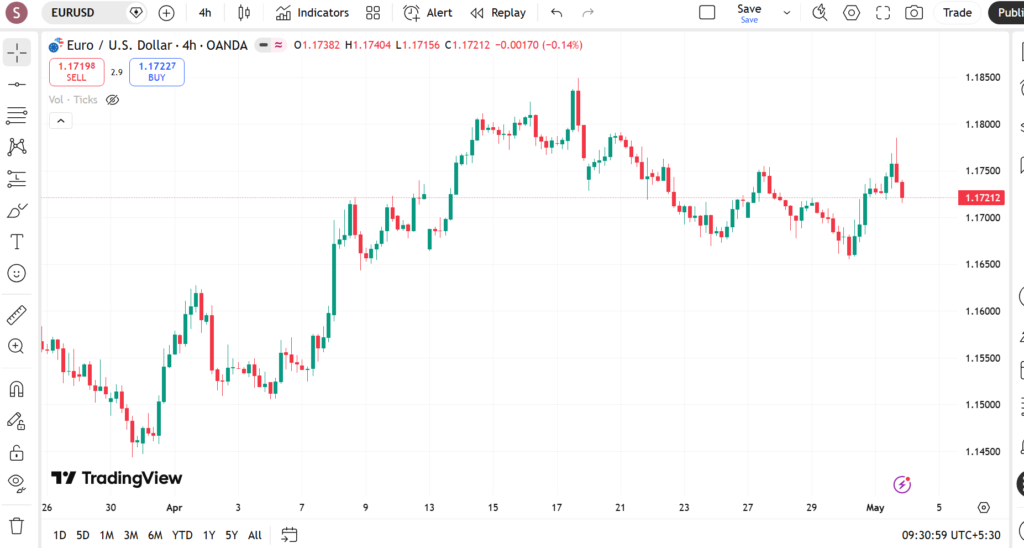This screenshot has width=1024, height=548.
Task: Take a chart snapshot with camera icon
Action: [914, 12]
